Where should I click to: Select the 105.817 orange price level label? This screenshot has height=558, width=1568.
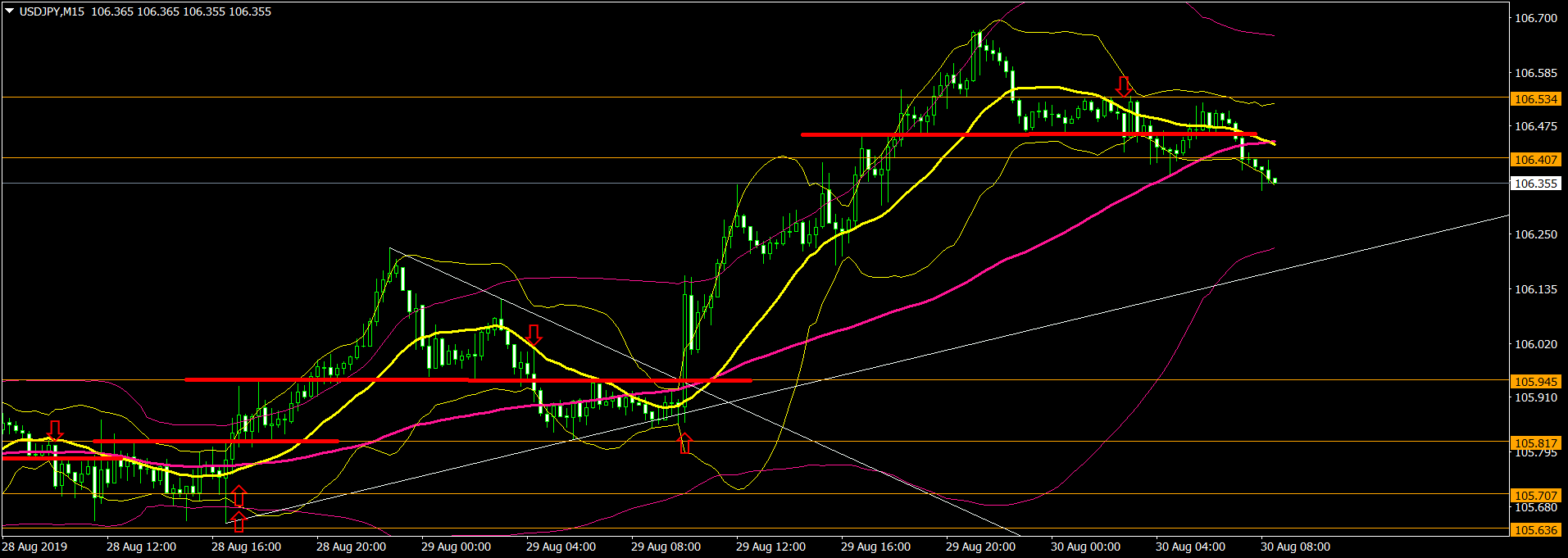click(1535, 443)
